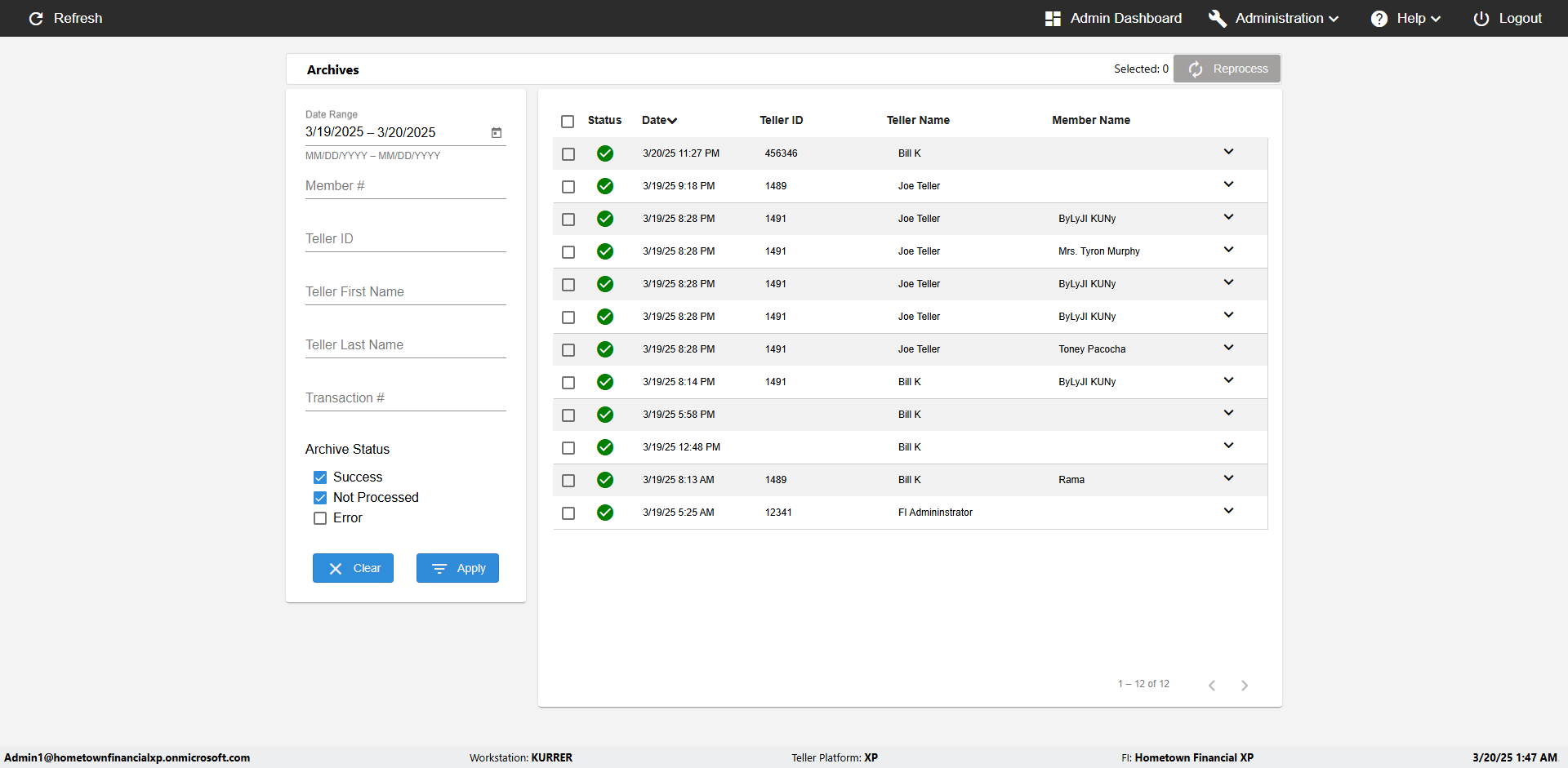Click the Teller First Name input field
Screen dimensions: 1568x768
pos(405,292)
